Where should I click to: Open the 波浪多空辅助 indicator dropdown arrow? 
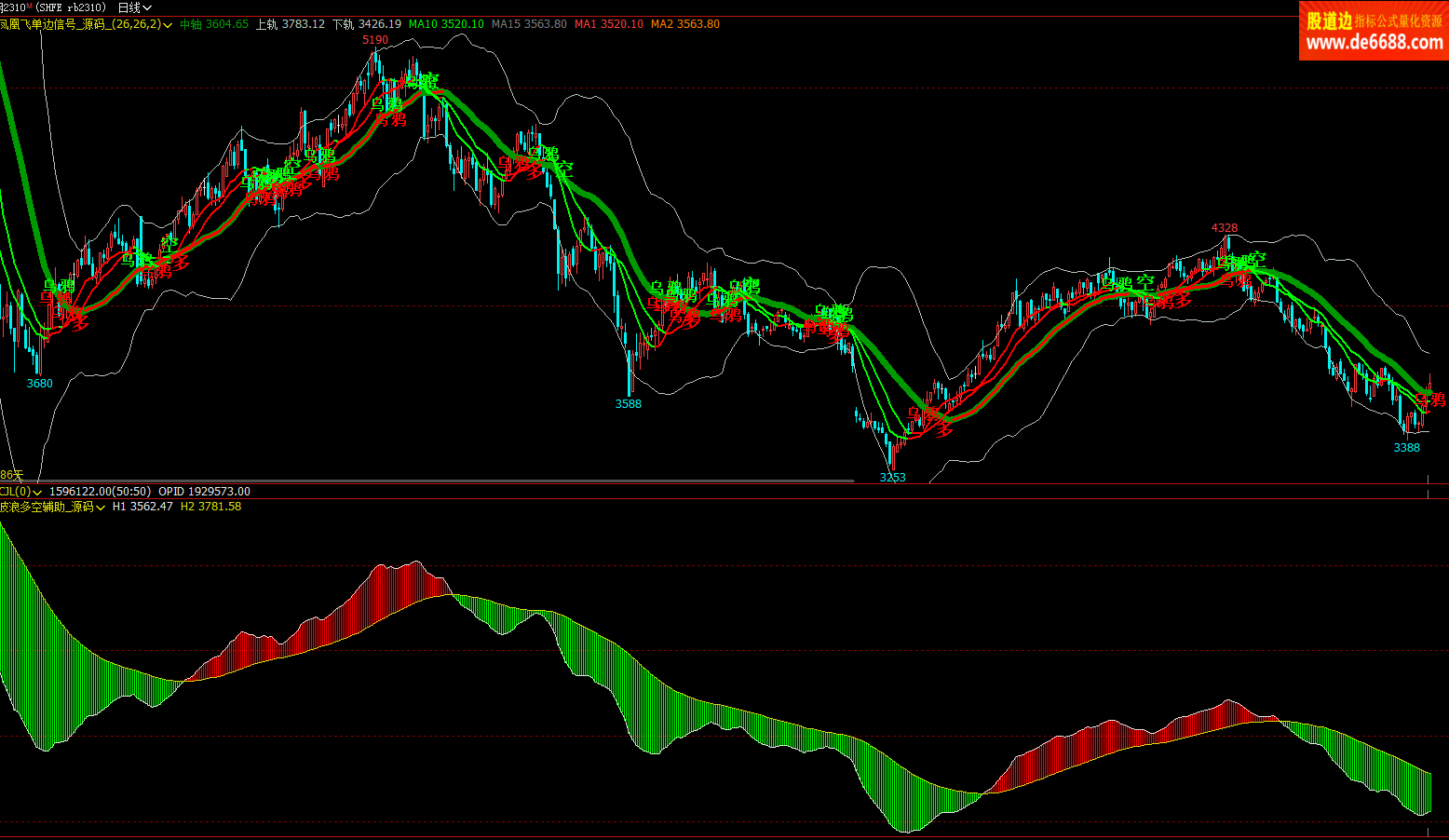[x=101, y=508]
